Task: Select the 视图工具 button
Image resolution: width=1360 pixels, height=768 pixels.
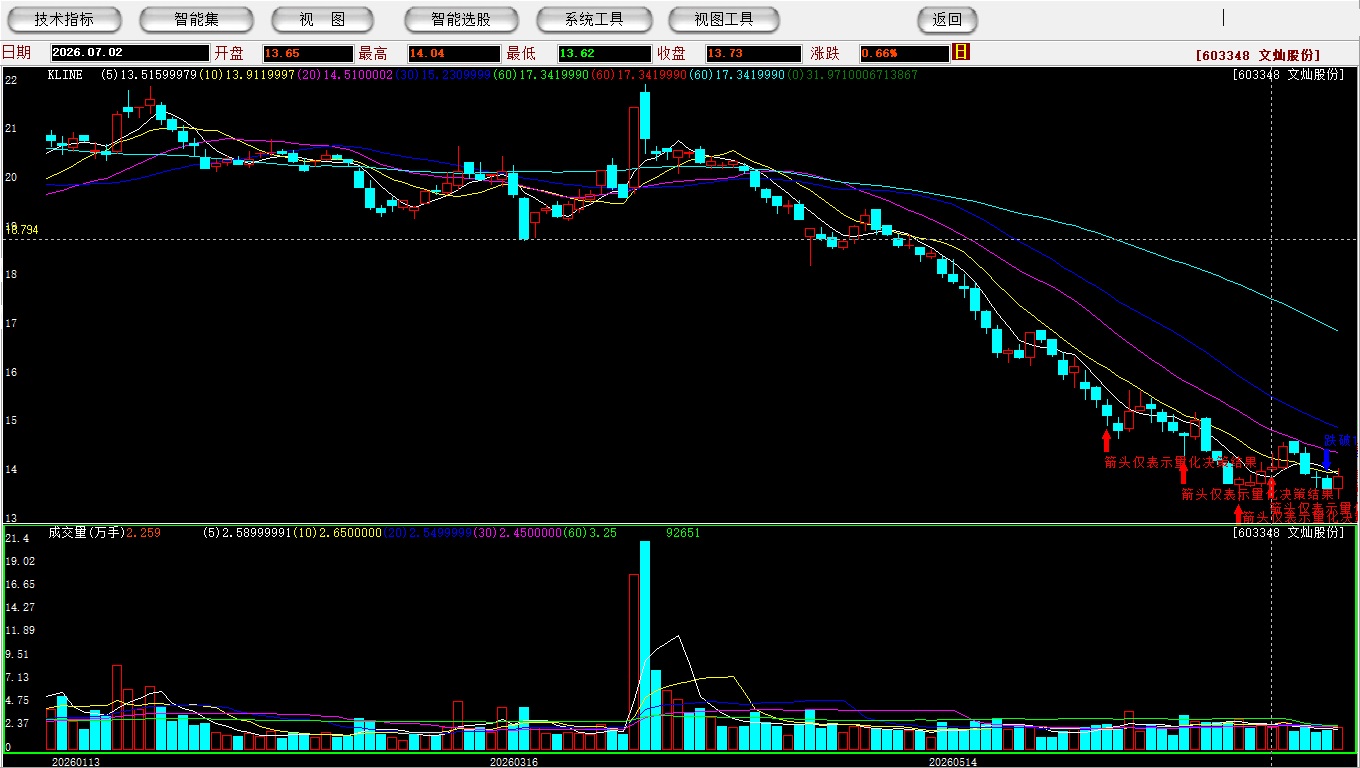Action: pos(726,19)
